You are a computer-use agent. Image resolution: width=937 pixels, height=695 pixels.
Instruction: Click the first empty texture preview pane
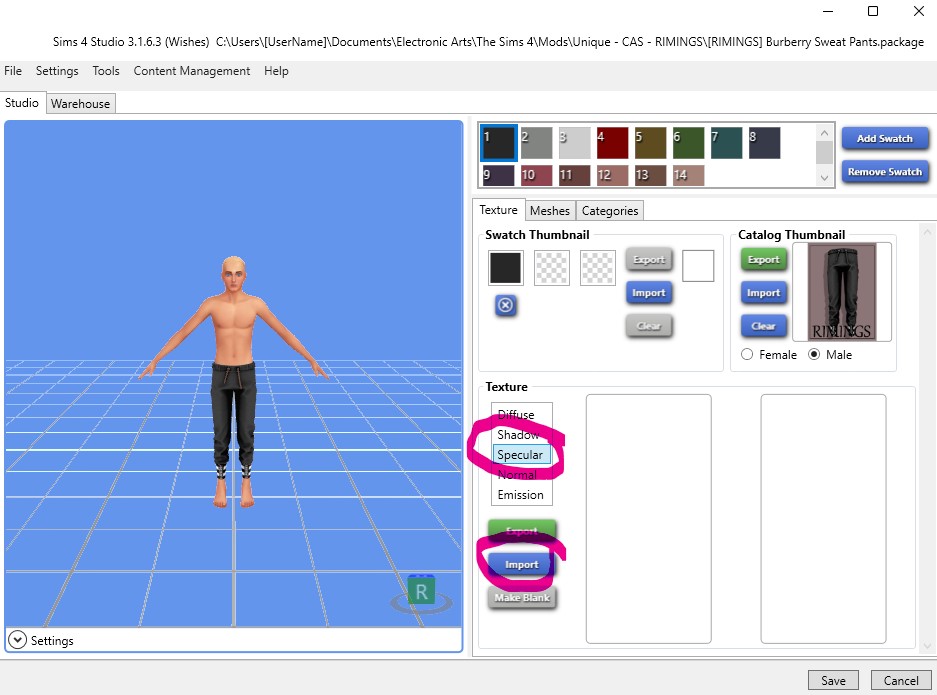pos(649,519)
